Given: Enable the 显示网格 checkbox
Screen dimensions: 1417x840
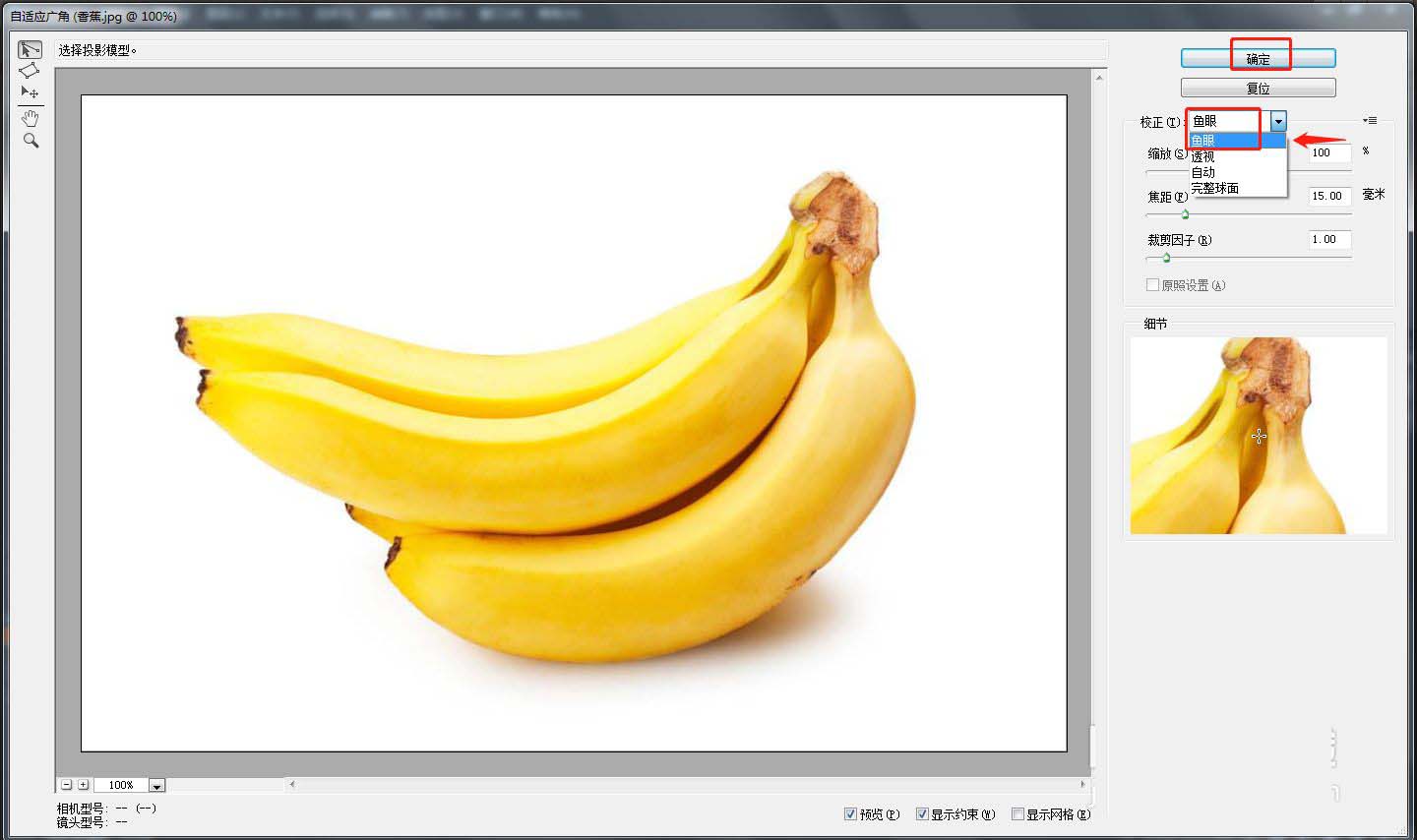Looking at the screenshot, I should pos(1018,813).
